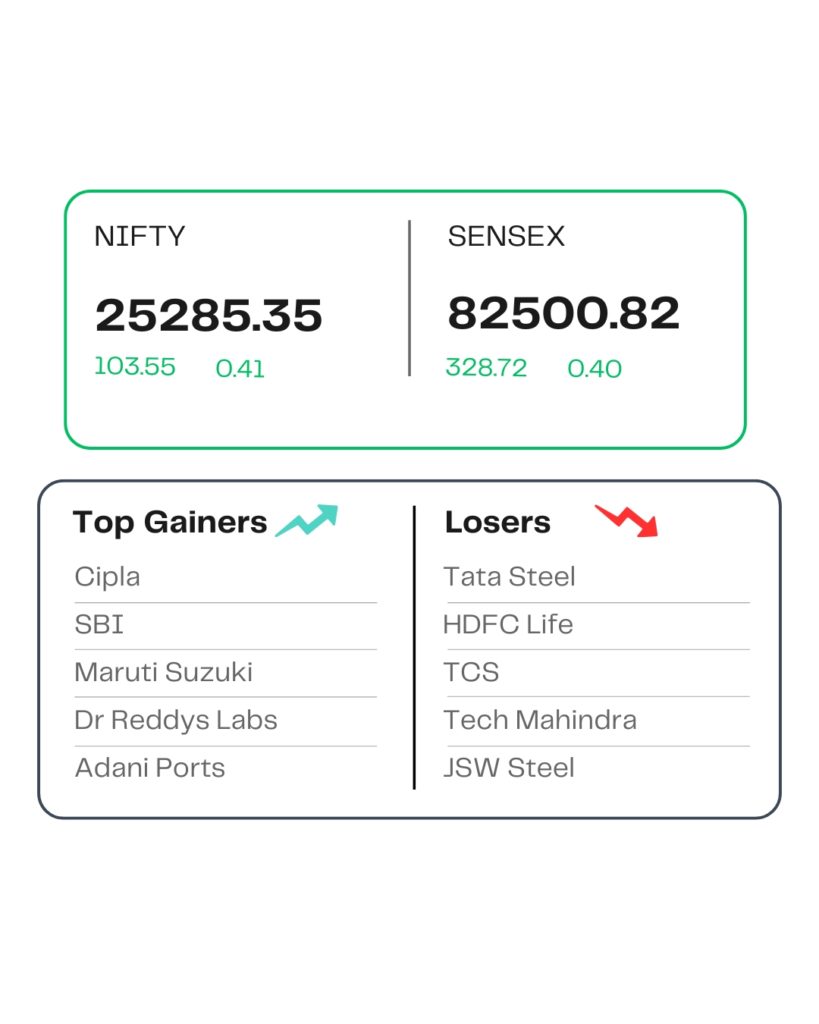
Task: Open HDFC Life loser entry
Action: [x=508, y=625]
